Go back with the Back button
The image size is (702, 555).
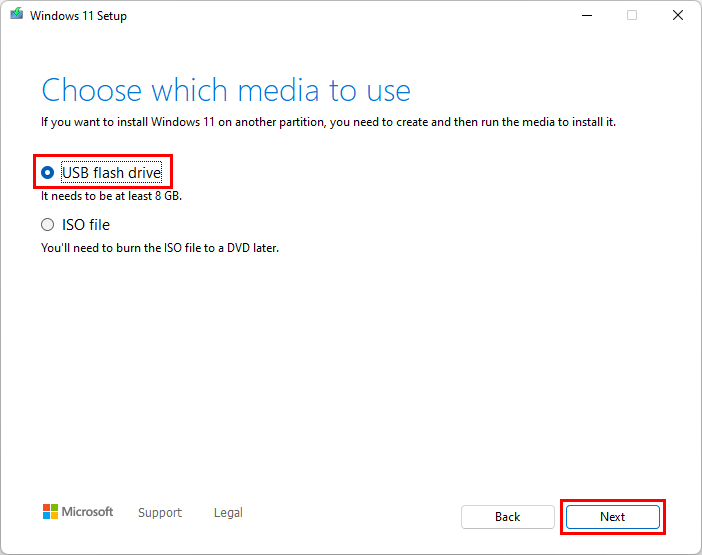coord(507,517)
